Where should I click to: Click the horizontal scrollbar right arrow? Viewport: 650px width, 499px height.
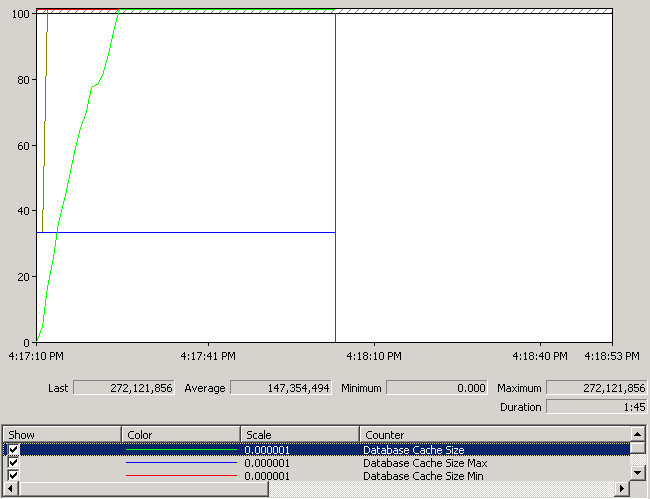[x=622, y=489]
